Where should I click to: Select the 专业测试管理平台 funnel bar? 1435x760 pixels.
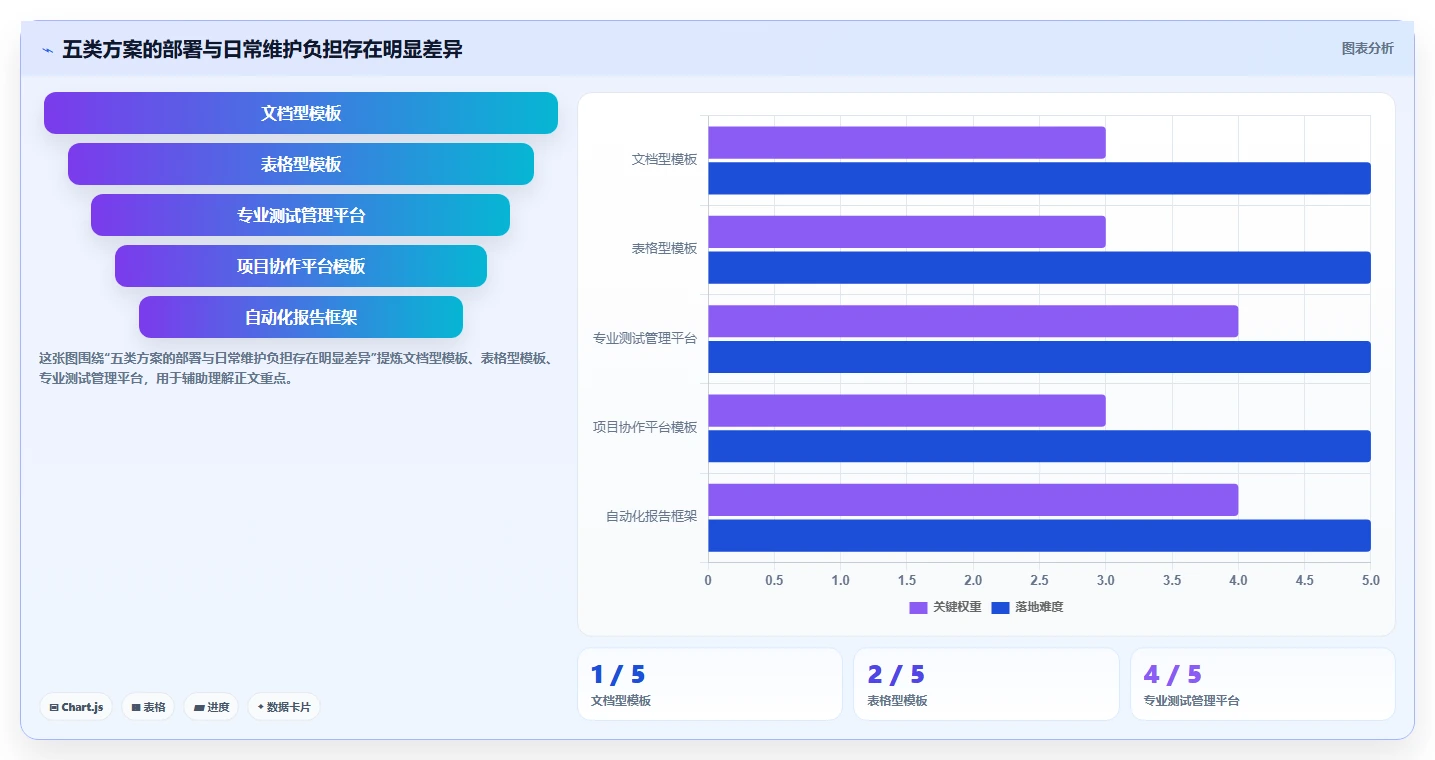(301, 215)
